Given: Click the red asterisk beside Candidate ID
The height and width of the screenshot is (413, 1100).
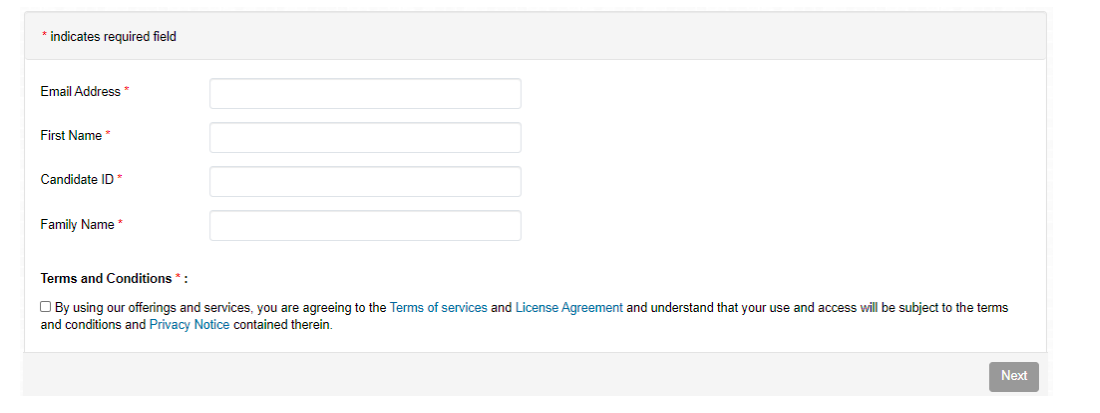Looking at the screenshot, I should [x=120, y=179].
